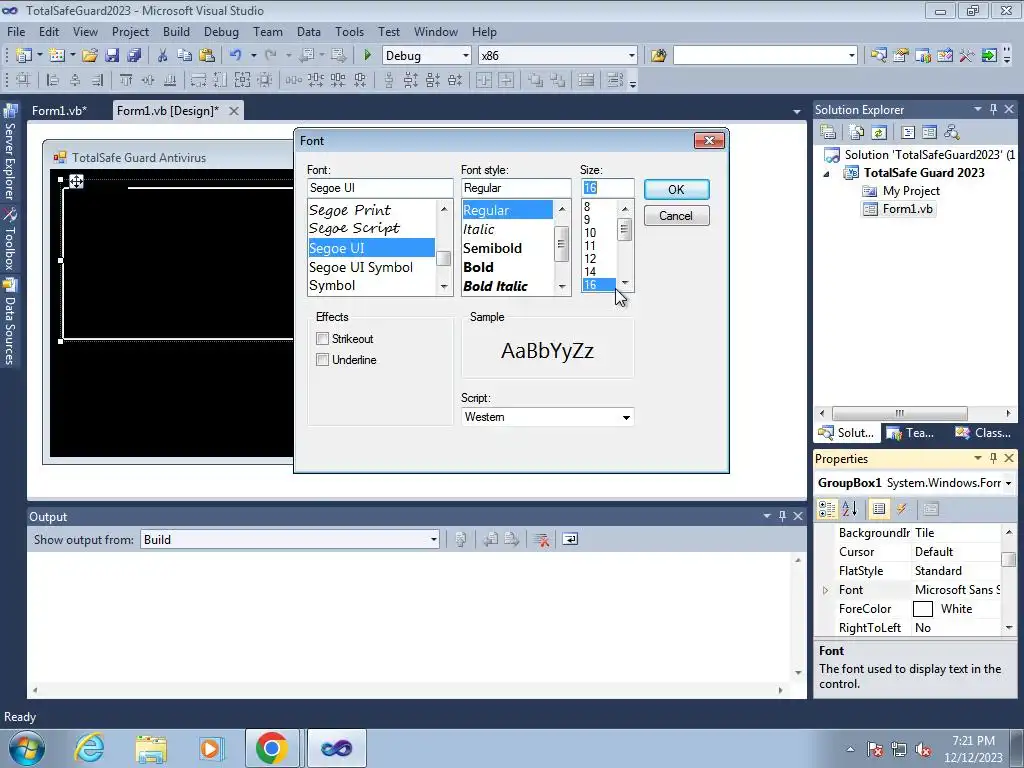1024x768 pixels.
Task: Click Refresh icon in Solution Explorer
Action: click(879, 132)
